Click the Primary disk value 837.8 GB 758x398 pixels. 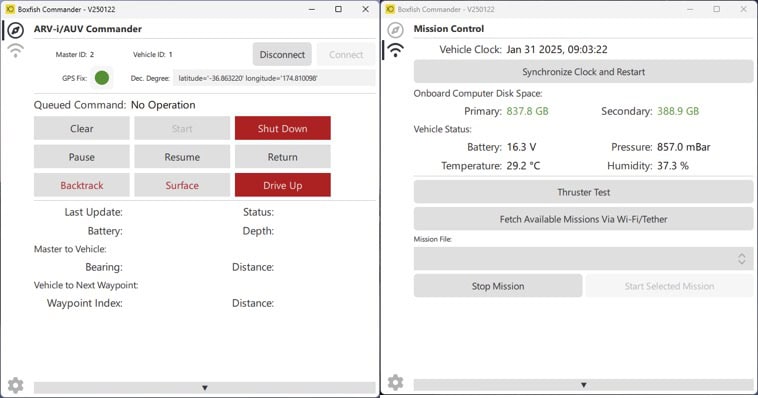527,111
